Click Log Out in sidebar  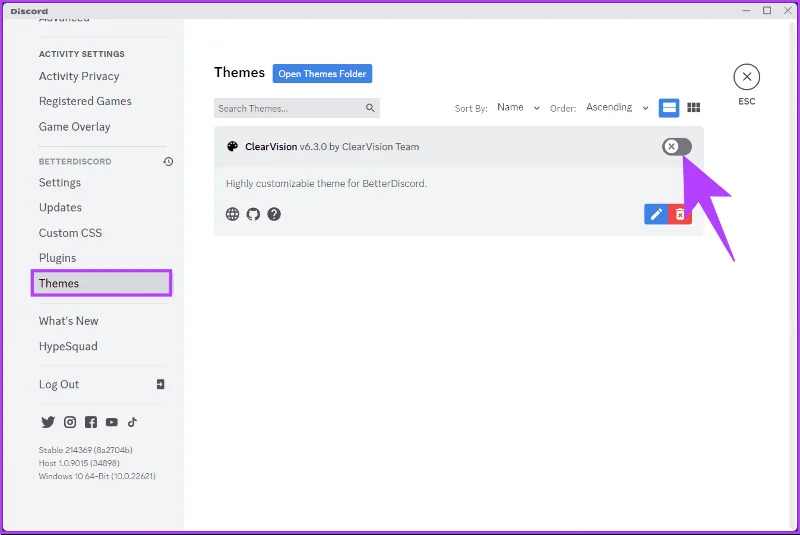click(x=59, y=385)
